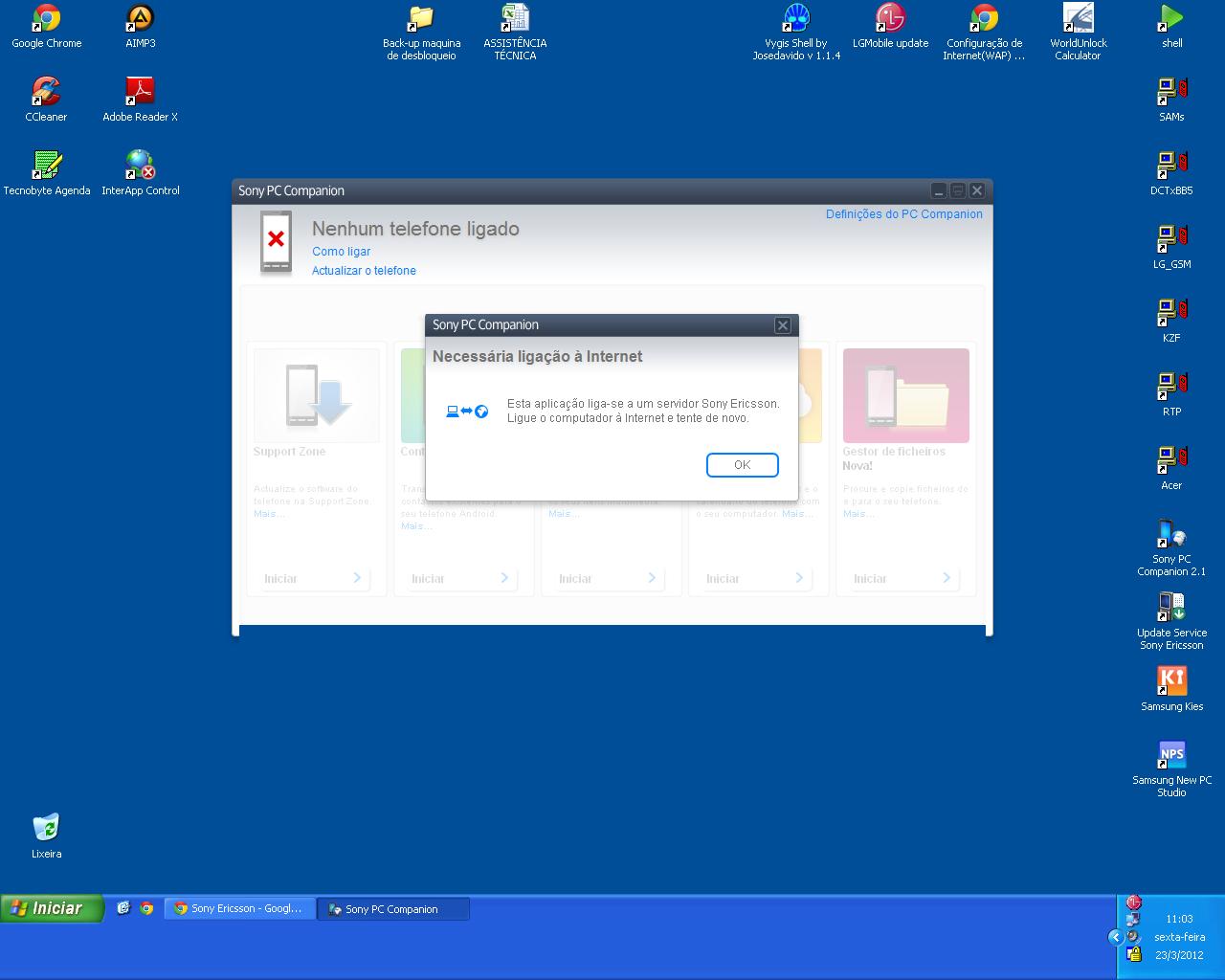Image resolution: width=1225 pixels, height=980 pixels.
Task: Select the CCleaner desktop icon
Action: [46, 100]
